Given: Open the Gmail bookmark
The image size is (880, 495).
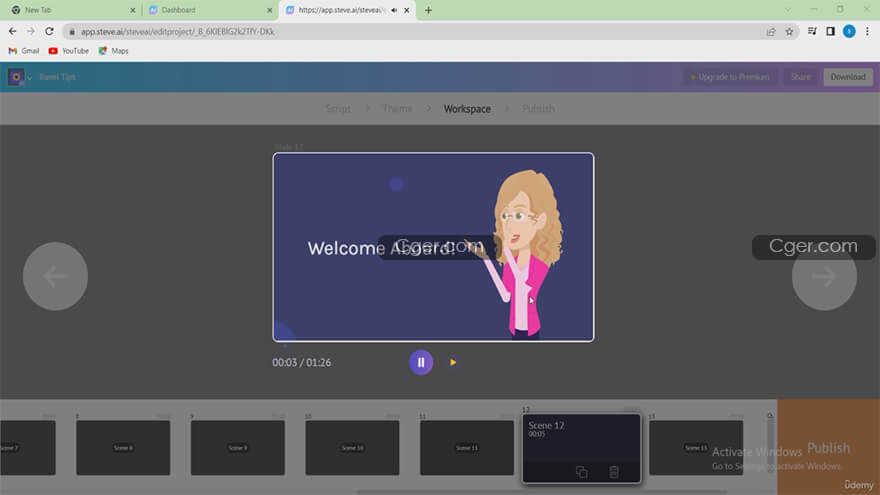Looking at the screenshot, I should point(24,51).
